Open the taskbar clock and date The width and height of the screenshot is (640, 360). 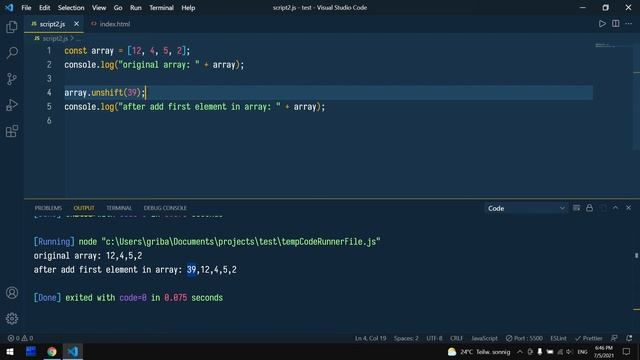click(x=604, y=352)
